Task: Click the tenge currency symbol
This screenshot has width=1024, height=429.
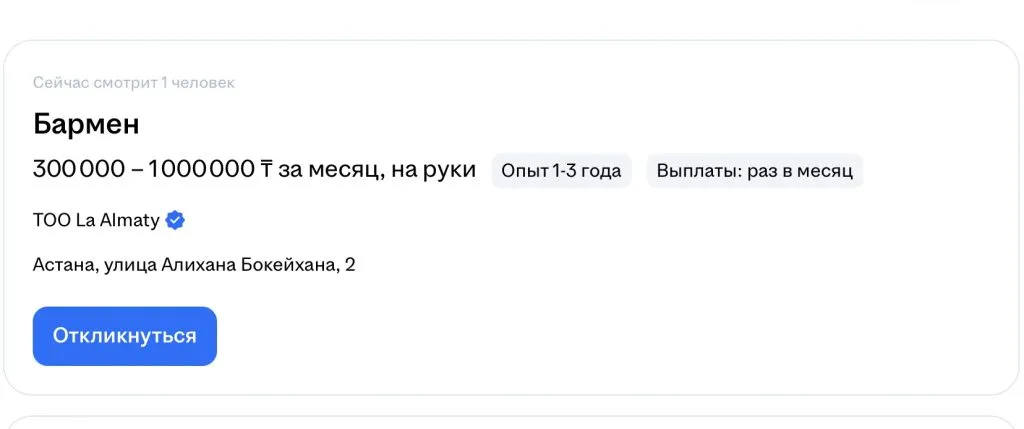Action: tap(266, 170)
